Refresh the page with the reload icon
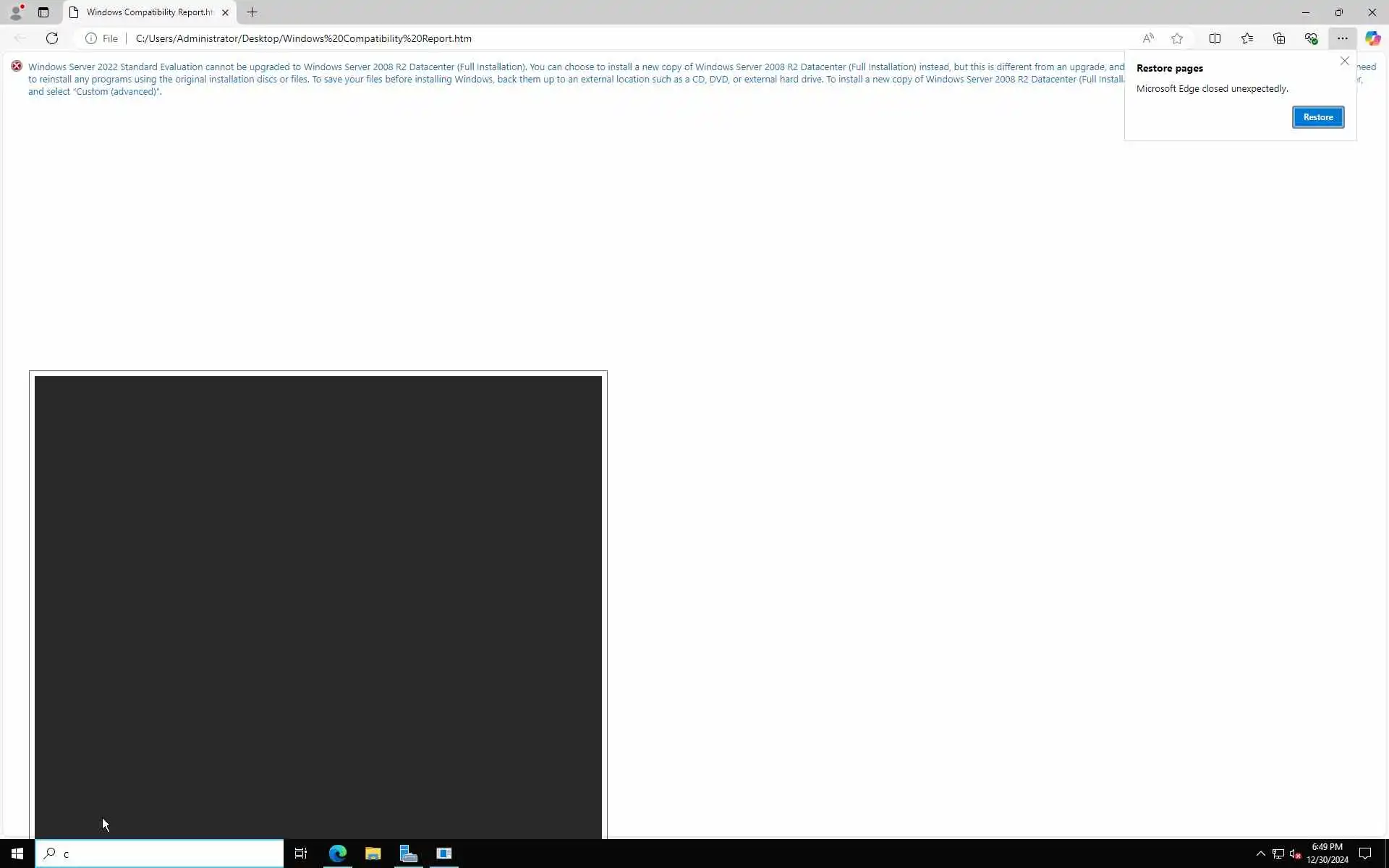The width and height of the screenshot is (1389, 868). [52, 38]
